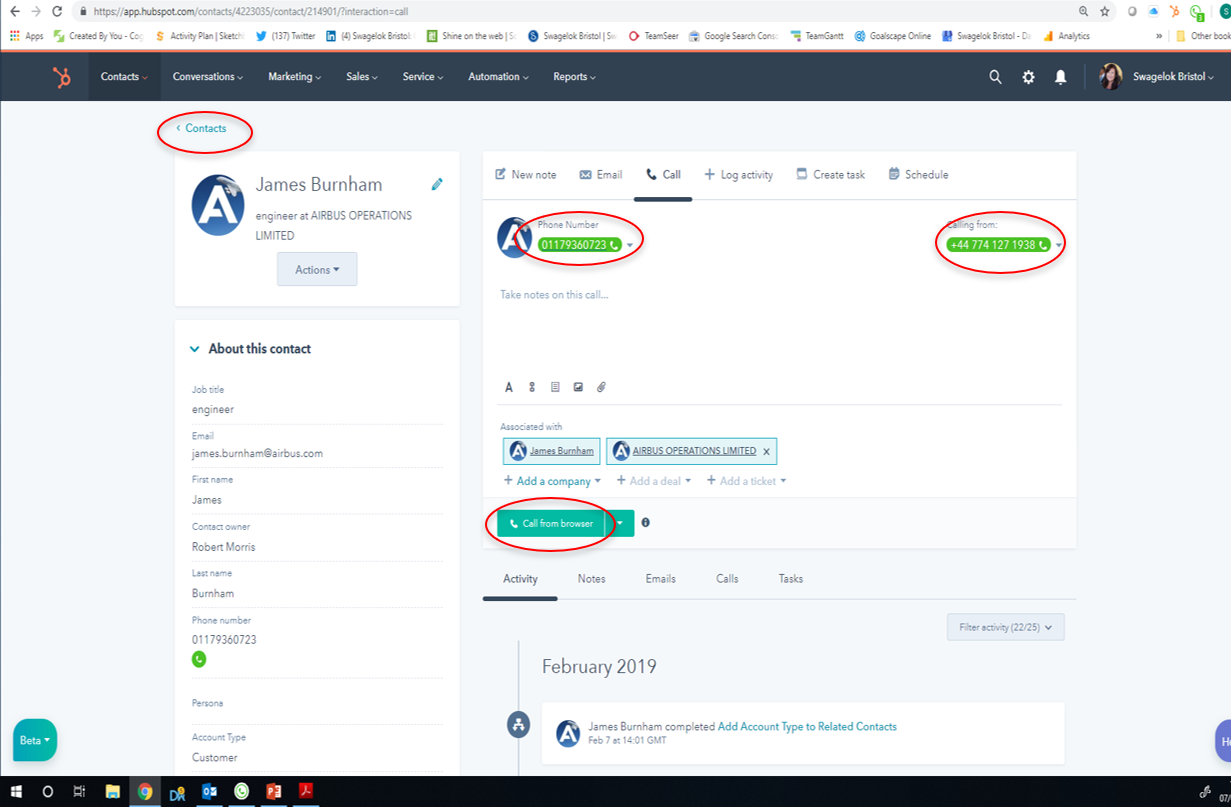Image resolution: width=1231 pixels, height=807 pixels.
Task: Open the Reports navigation menu
Action: coord(574,77)
